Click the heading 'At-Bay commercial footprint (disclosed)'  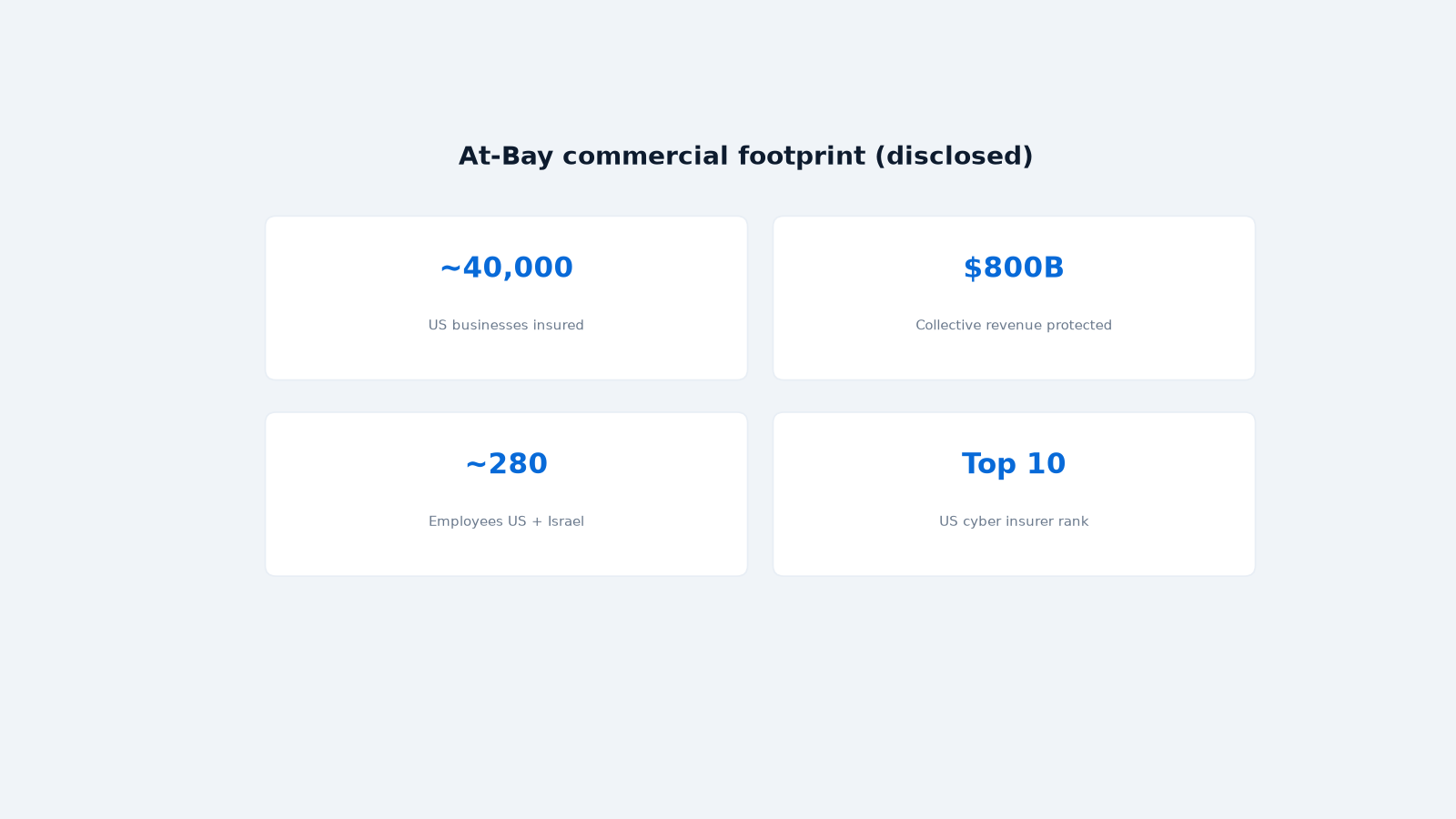[745, 157]
